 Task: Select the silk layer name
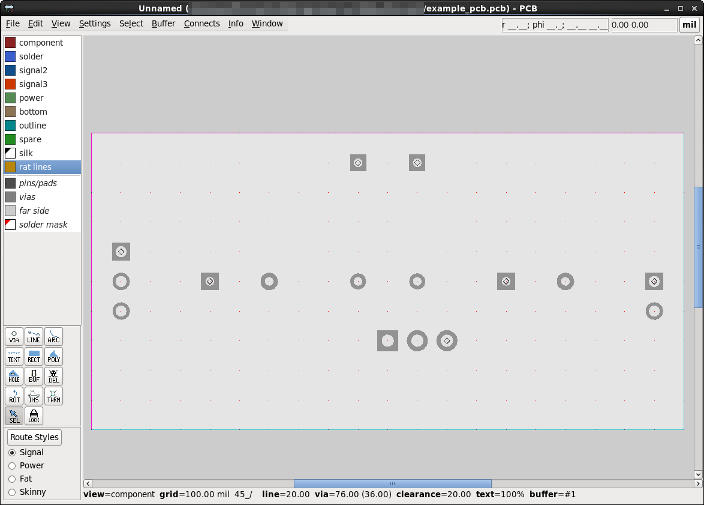(x=26, y=153)
